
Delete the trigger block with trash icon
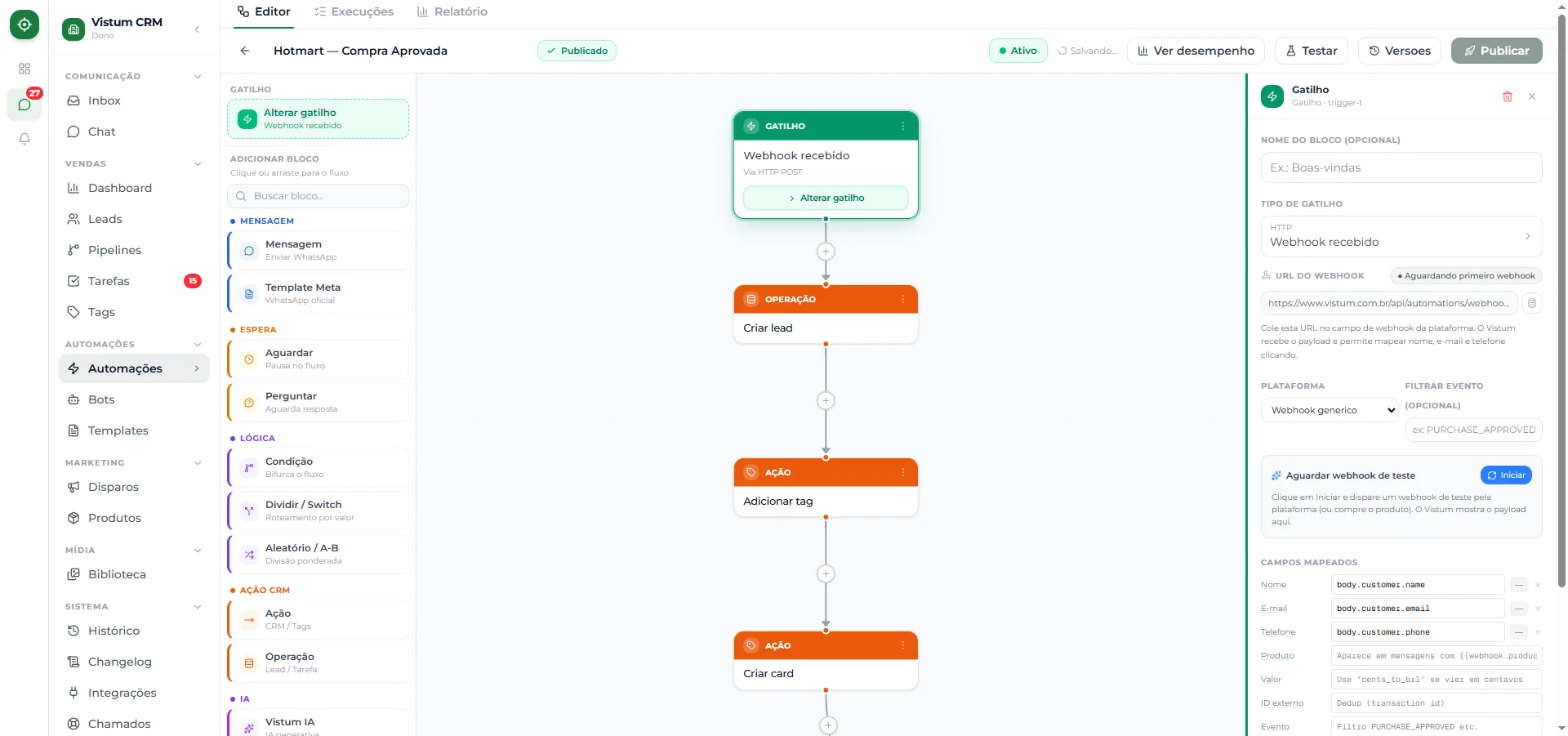point(1508,96)
